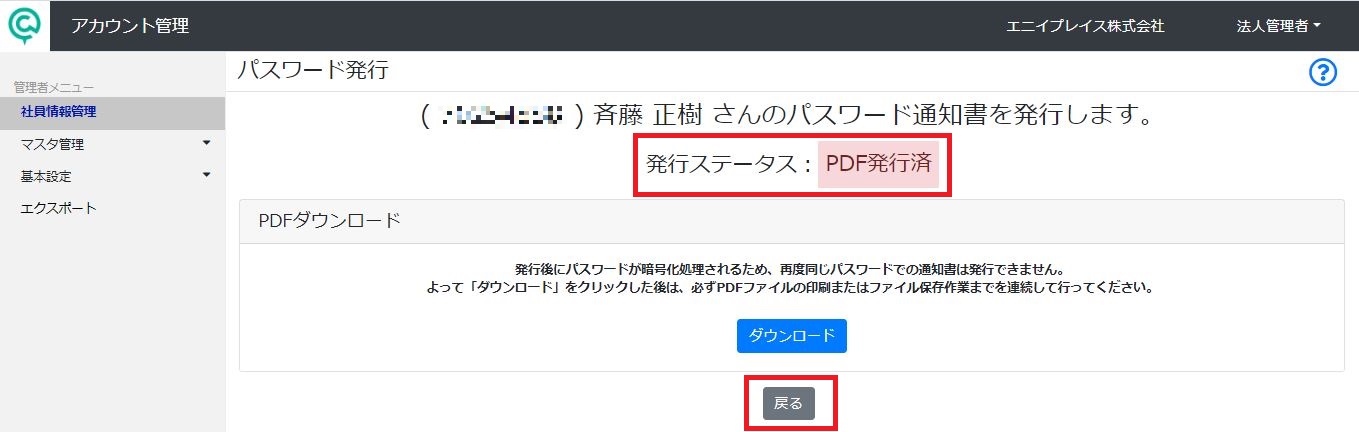
Task: Open the 法人管理者 user dropdown
Action: pos(1279,26)
